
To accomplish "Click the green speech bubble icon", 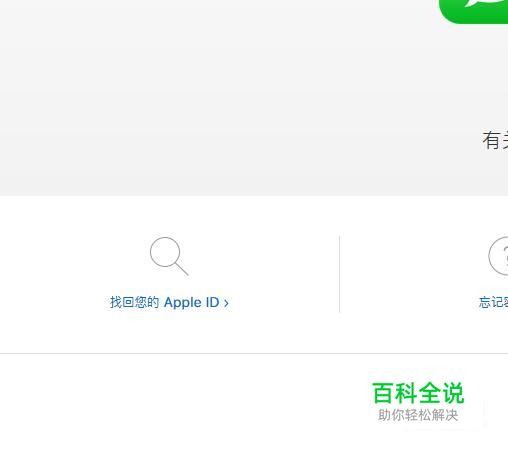I will pos(473,12).
